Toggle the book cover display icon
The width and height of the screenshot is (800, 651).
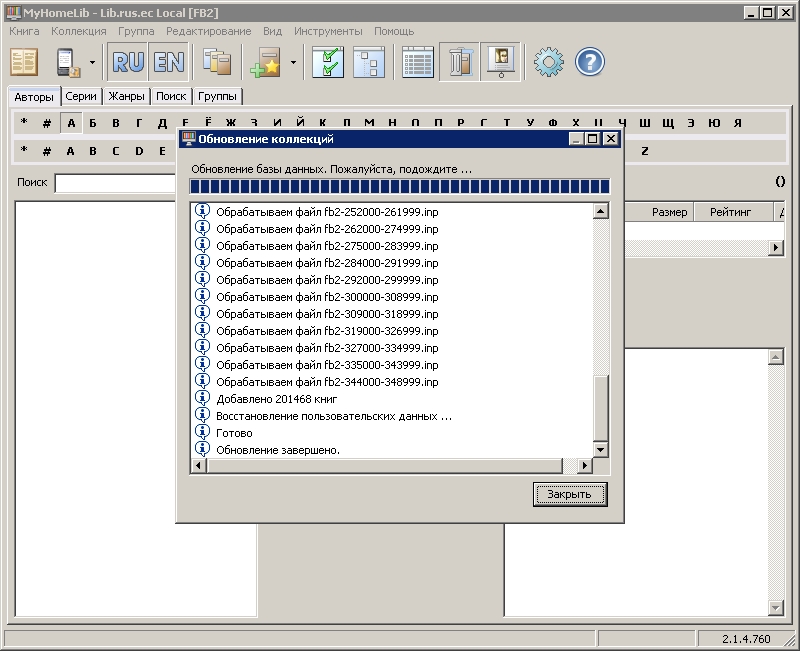coord(500,62)
